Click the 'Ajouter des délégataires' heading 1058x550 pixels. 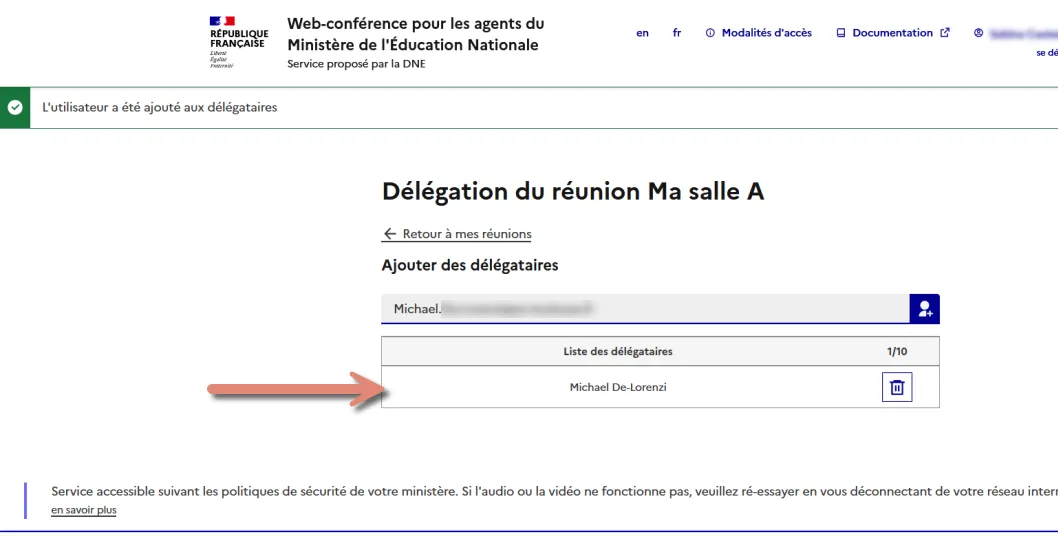[x=470, y=265]
